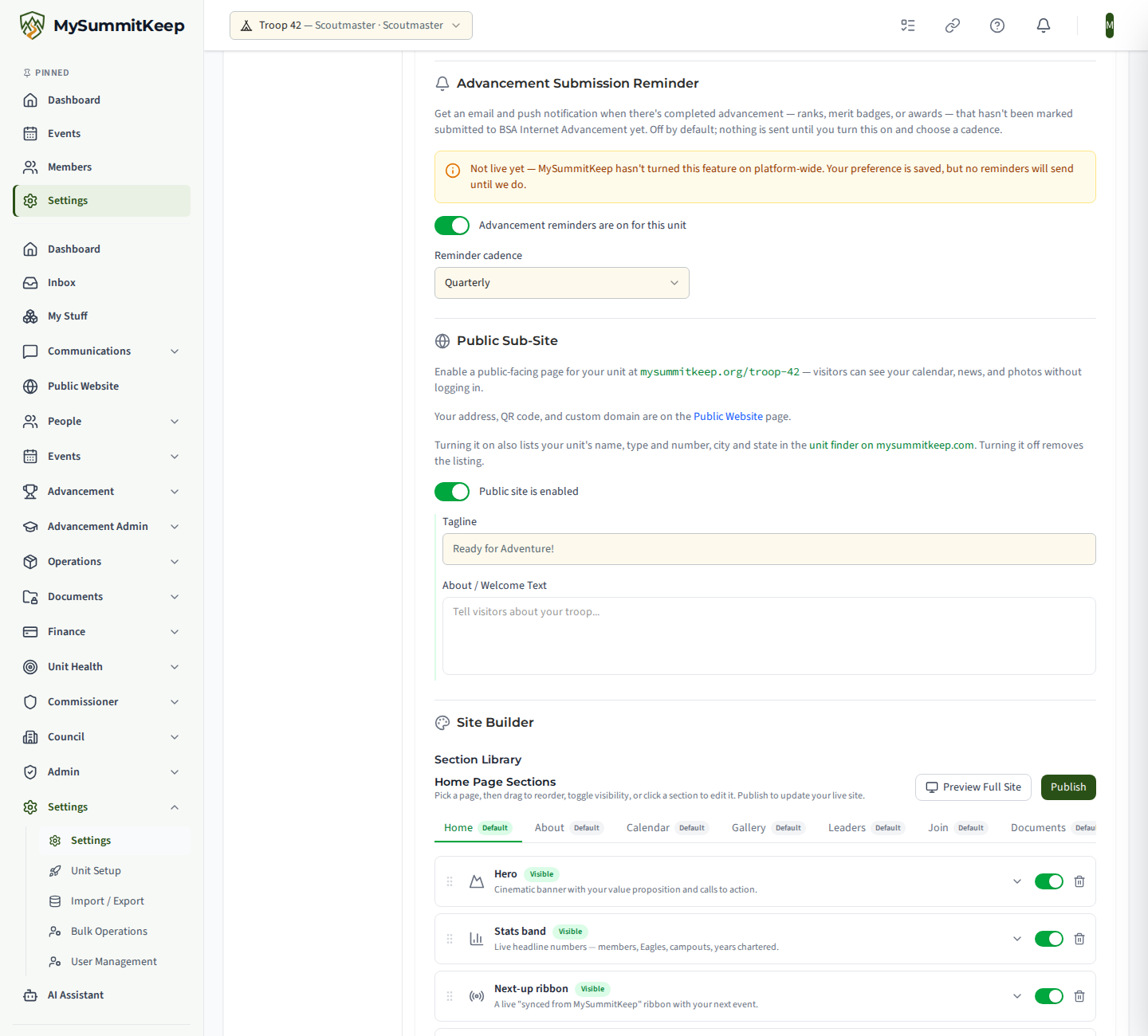This screenshot has width=1148, height=1036.
Task: Expand the Documents sidebar group
Action: point(101,597)
